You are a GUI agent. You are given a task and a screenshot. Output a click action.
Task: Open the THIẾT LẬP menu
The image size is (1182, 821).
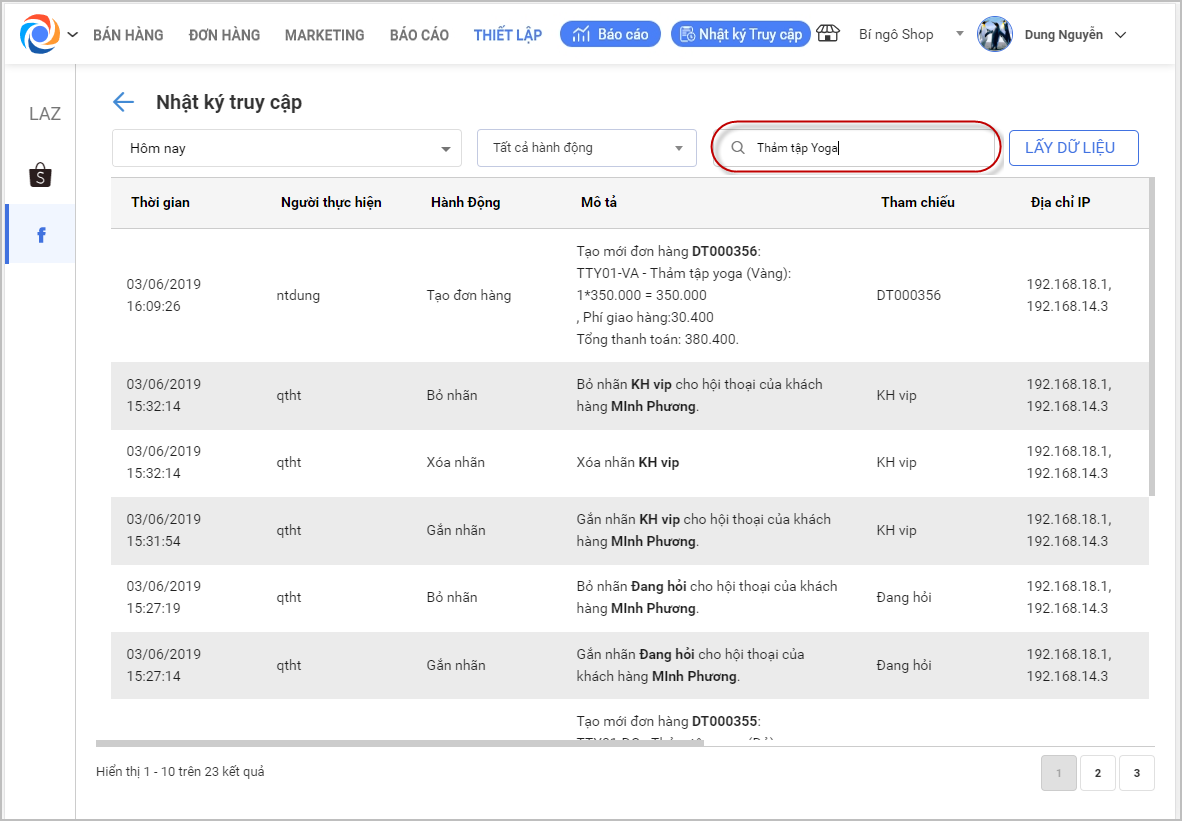click(507, 35)
